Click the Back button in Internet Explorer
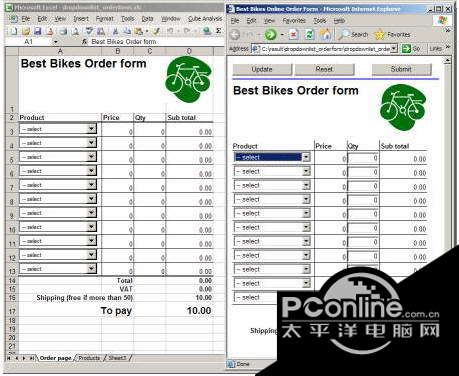 point(235,34)
